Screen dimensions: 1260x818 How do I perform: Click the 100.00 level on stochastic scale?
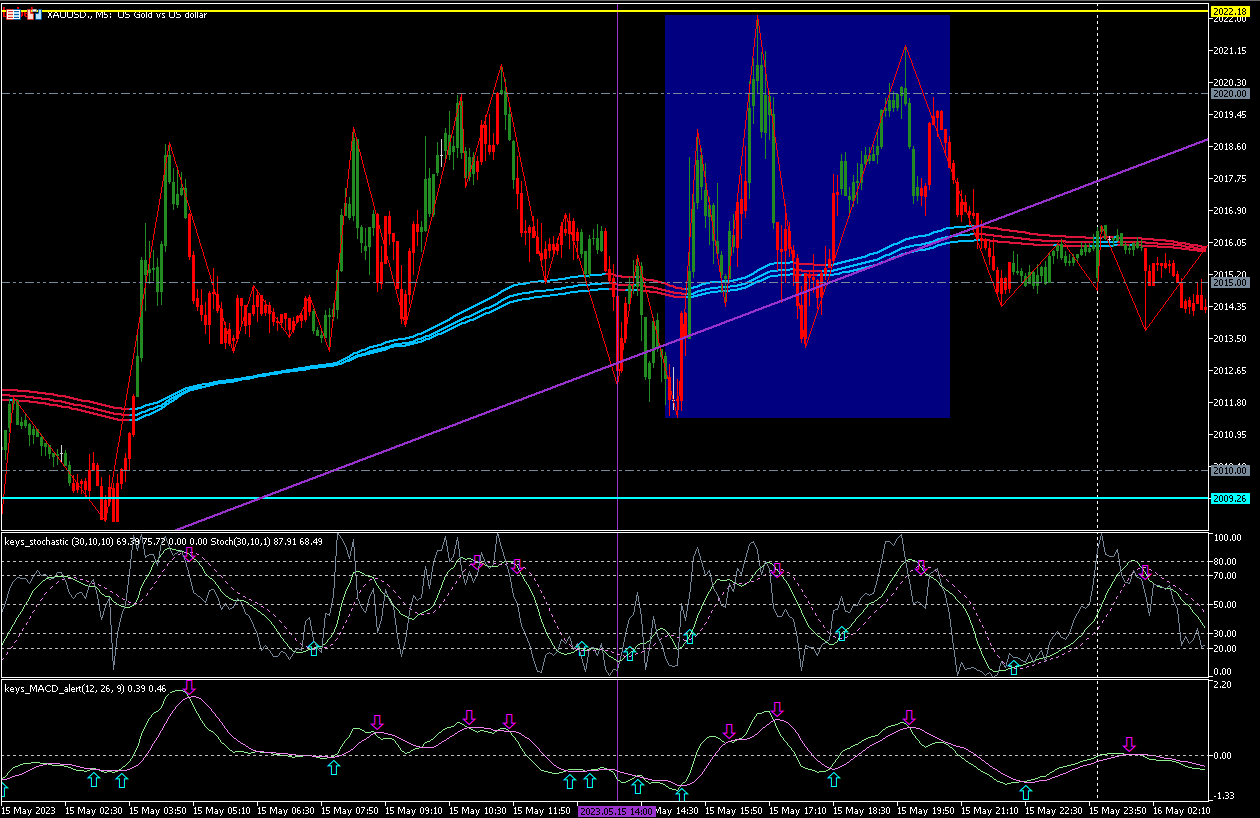click(1226, 538)
